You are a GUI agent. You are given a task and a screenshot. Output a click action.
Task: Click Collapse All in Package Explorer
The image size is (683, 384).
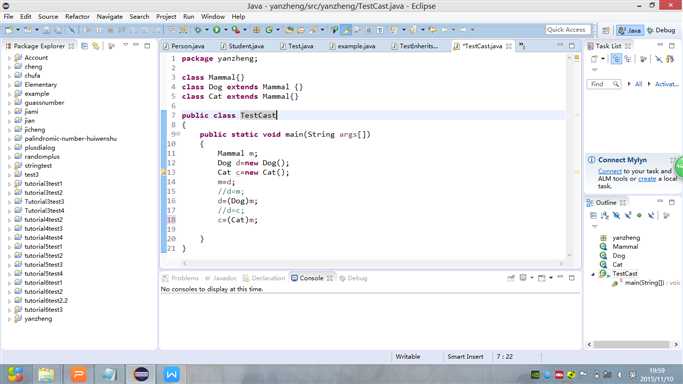(x=85, y=46)
